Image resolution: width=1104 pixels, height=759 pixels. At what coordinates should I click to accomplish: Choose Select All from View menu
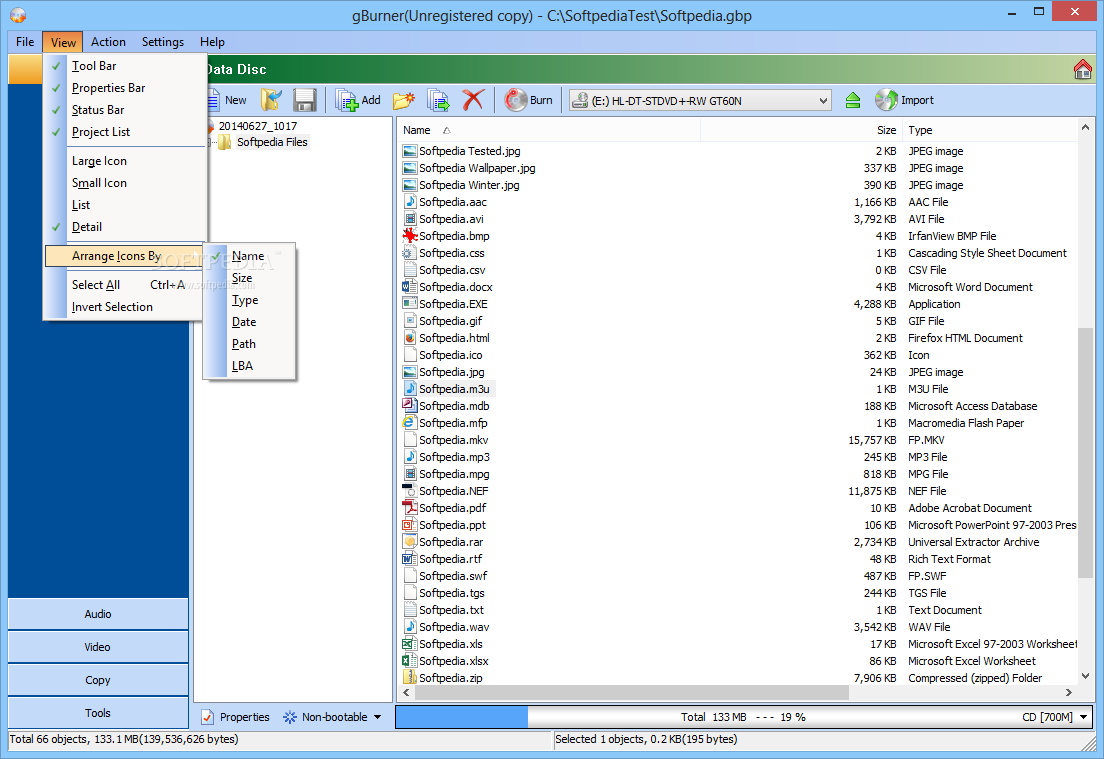[x=124, y=284]
